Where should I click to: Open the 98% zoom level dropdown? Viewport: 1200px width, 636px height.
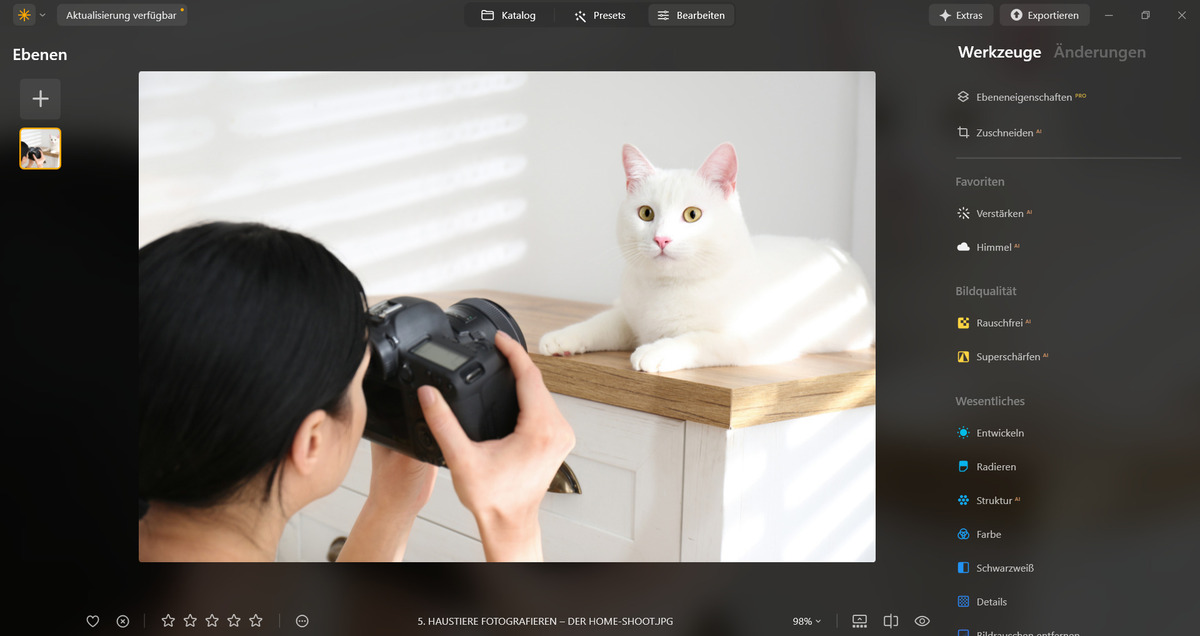click(x=805, y=621)
